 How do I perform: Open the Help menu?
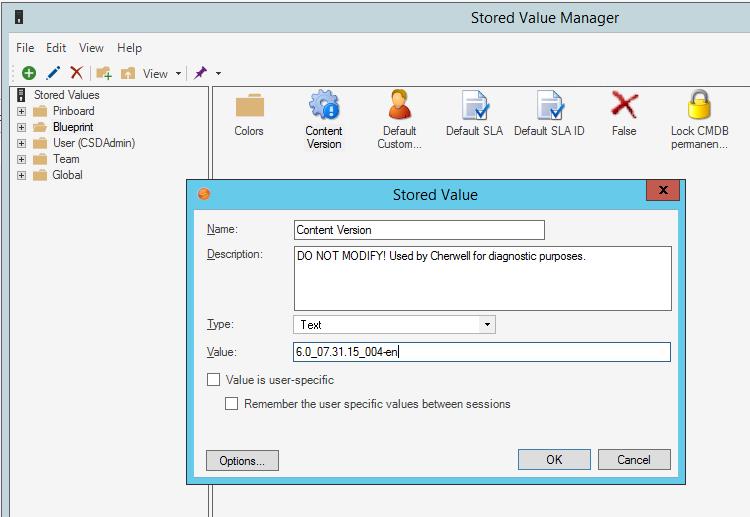coord(129,48)
